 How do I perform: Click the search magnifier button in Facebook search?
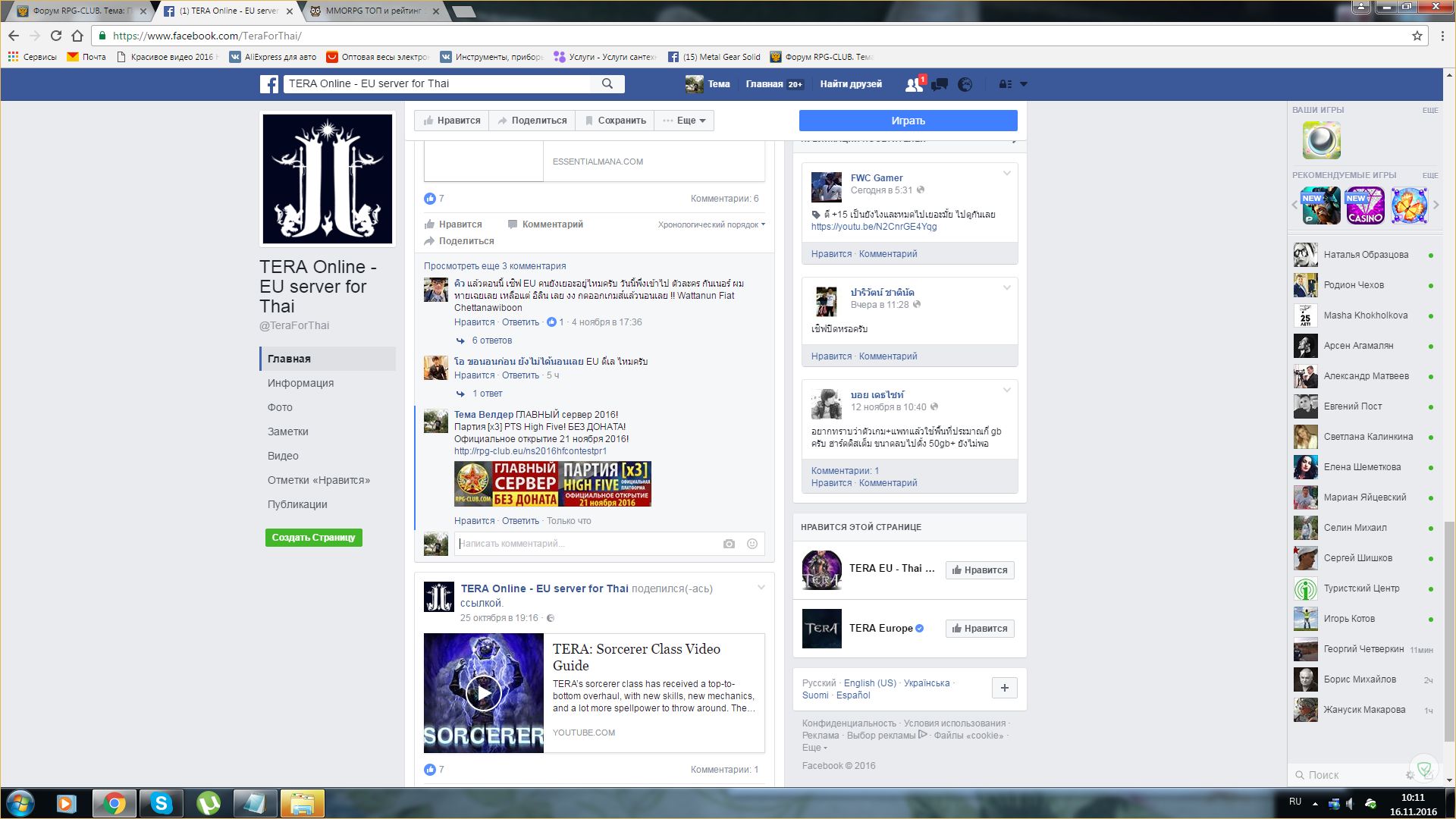[x=607, y=83]
